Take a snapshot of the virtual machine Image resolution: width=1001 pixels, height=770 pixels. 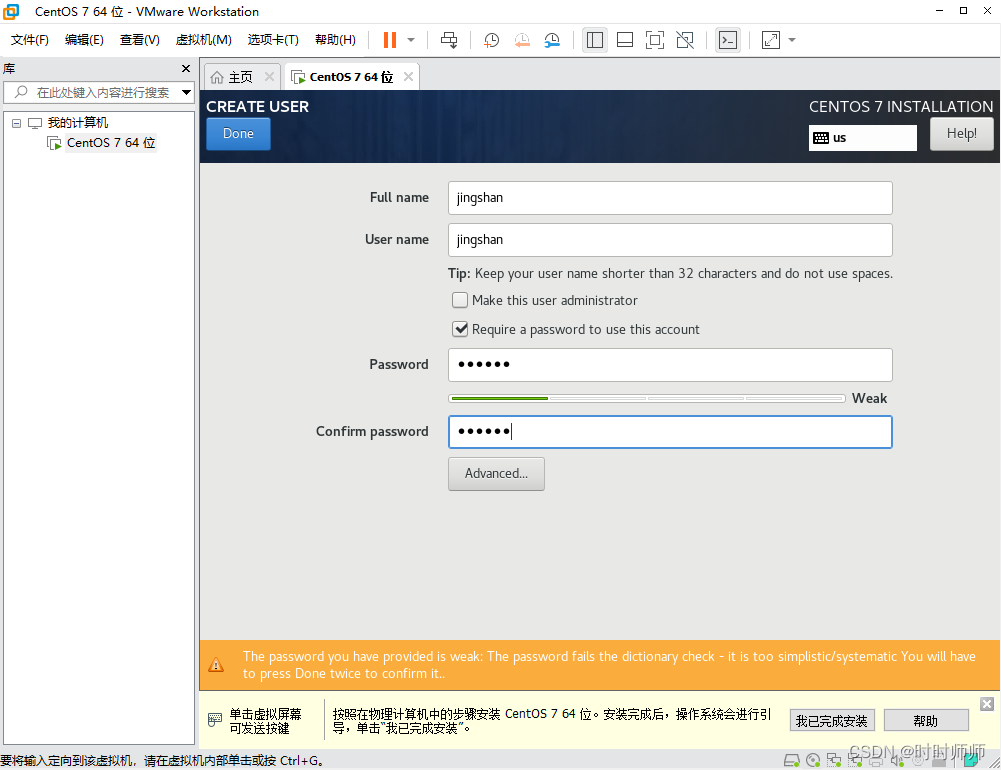point(491,40)
